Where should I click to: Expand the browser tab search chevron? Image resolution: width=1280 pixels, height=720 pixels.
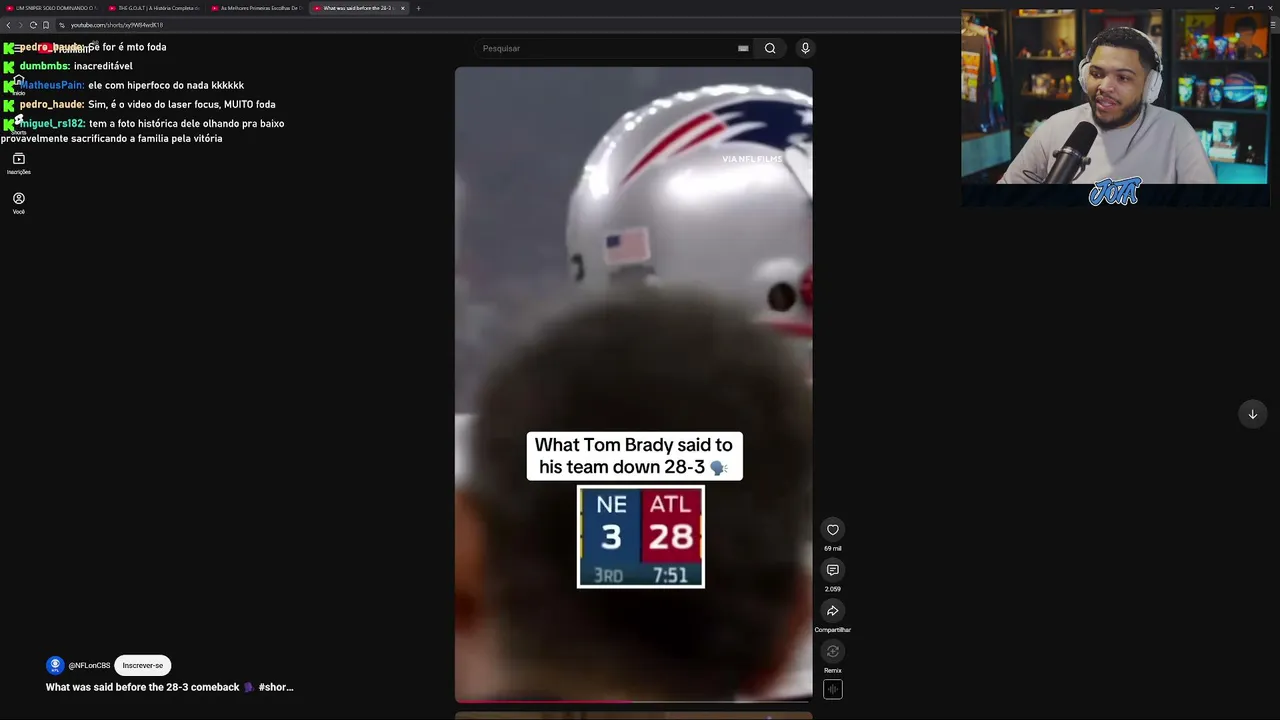[1217, 8]
